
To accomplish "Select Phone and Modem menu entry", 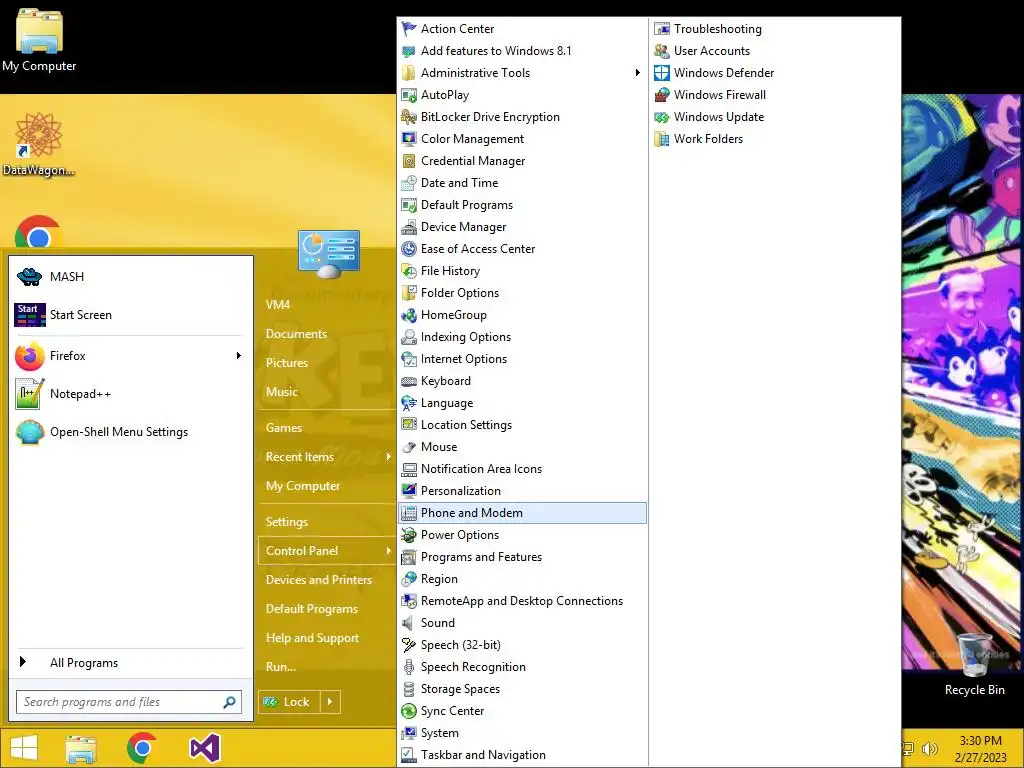I will [522, 513].
